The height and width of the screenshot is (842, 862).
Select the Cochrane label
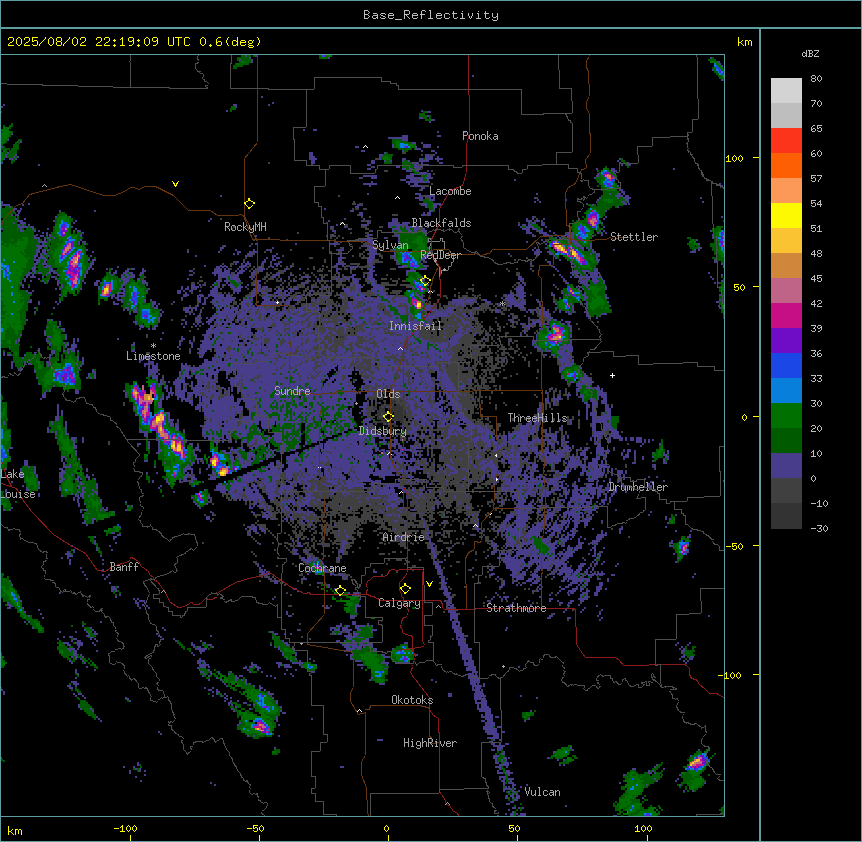(x=322, y=568)
